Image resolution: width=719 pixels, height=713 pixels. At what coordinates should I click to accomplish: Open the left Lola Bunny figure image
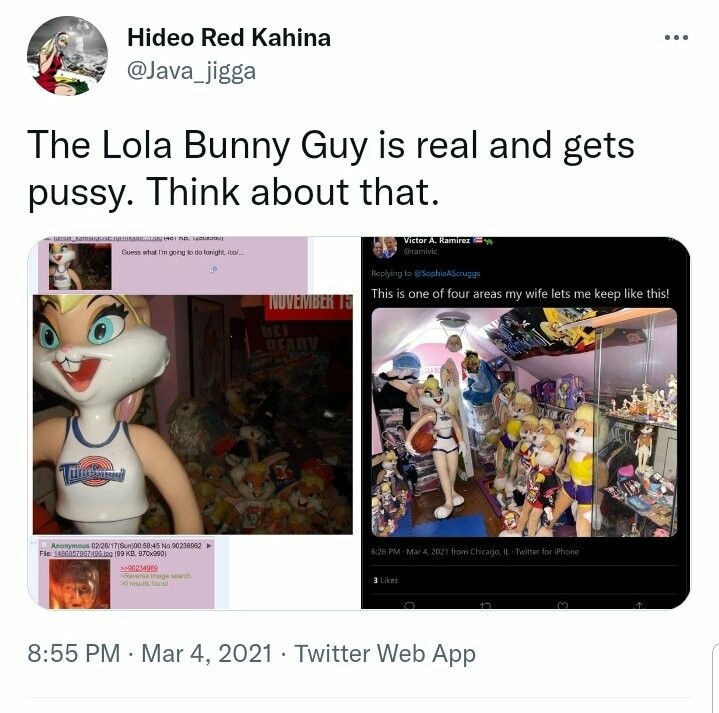click(x=193, y=415)
